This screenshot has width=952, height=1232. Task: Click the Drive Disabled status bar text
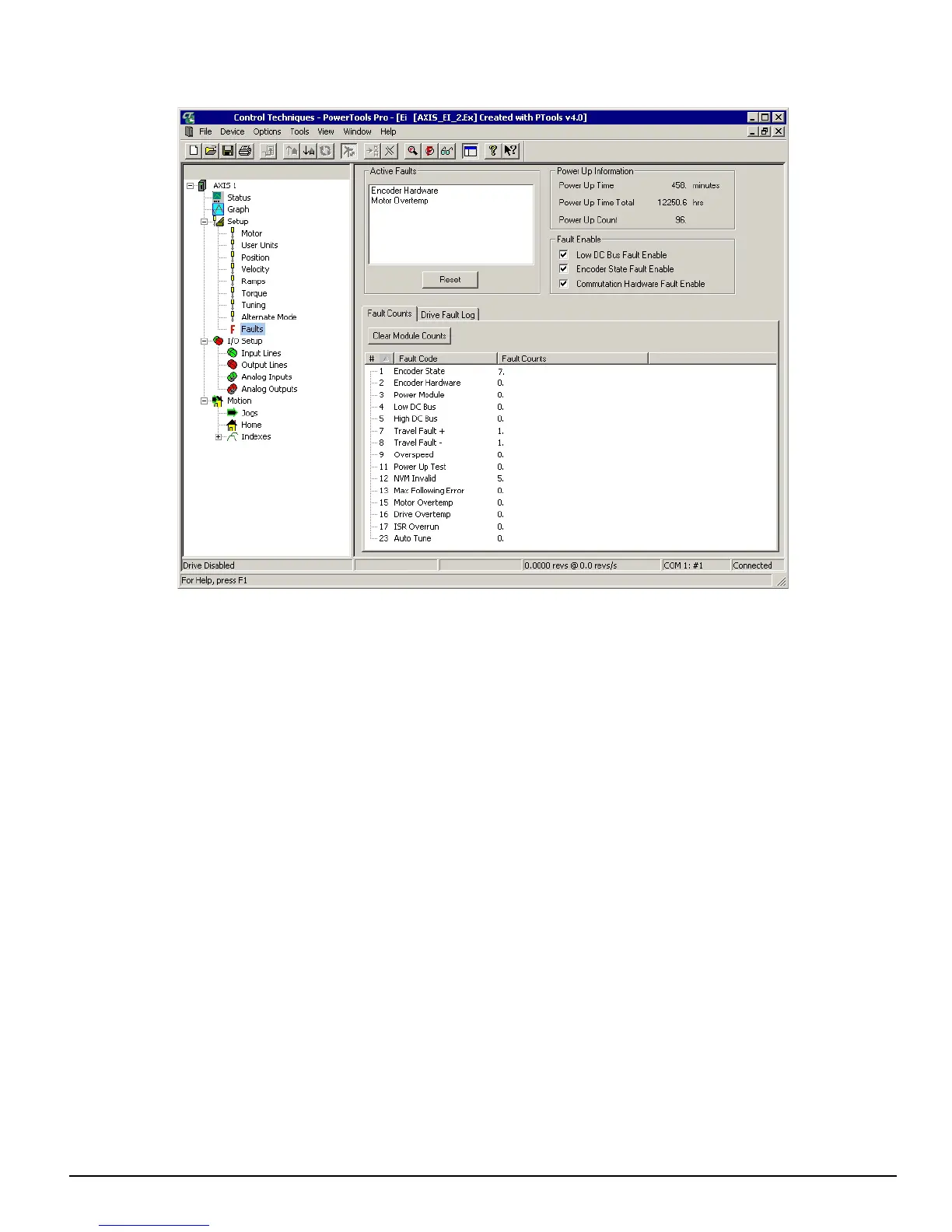pyautogui.click(x=208, y=565)
